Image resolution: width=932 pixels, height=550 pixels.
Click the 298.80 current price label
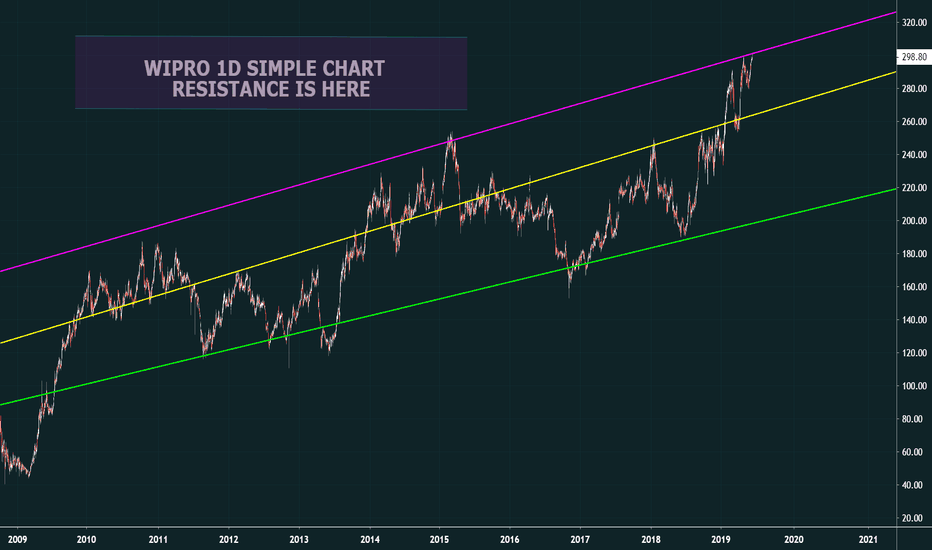click(914, 57)
